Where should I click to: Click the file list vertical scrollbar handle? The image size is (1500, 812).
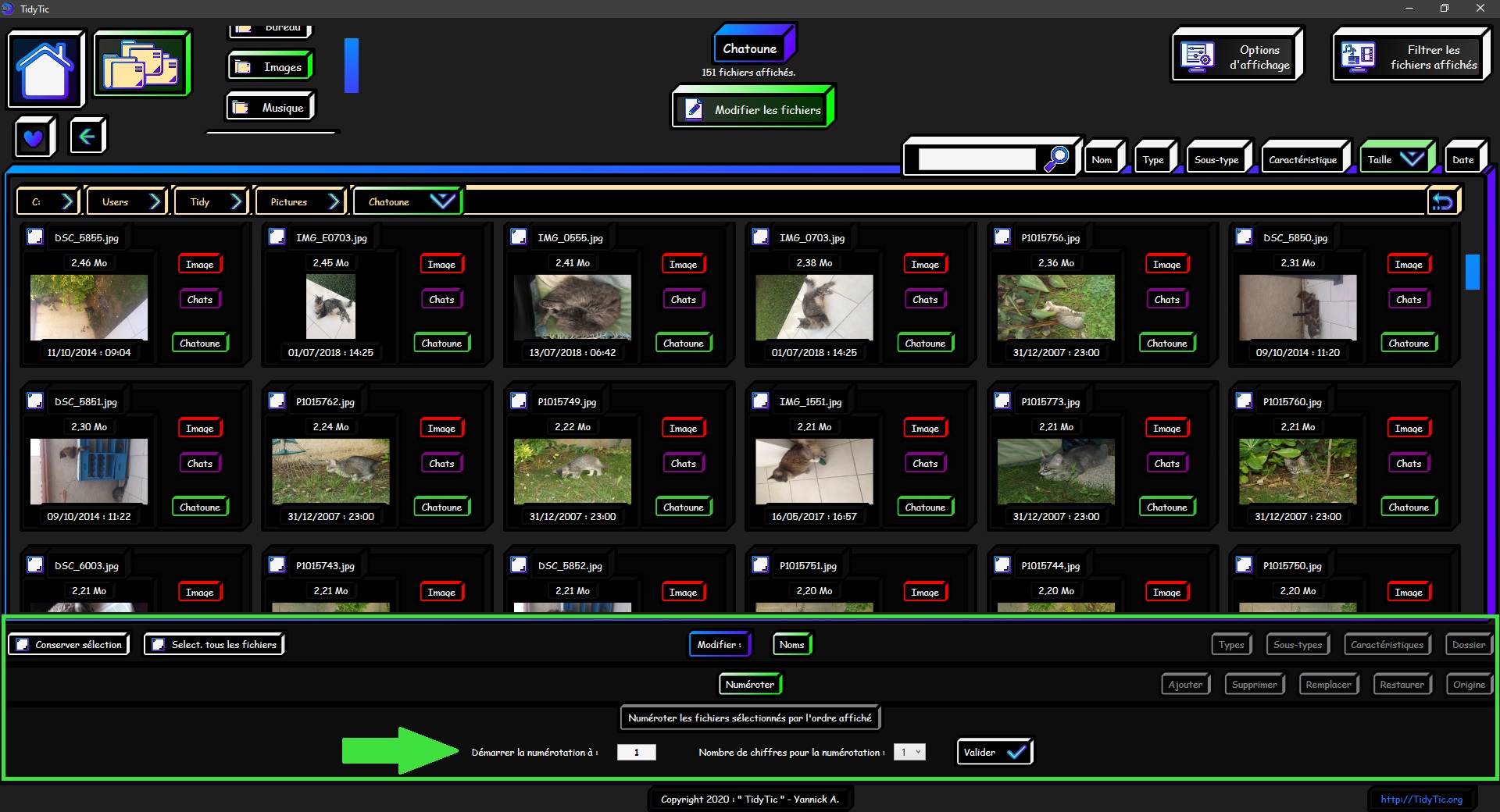coord(1473,272)
